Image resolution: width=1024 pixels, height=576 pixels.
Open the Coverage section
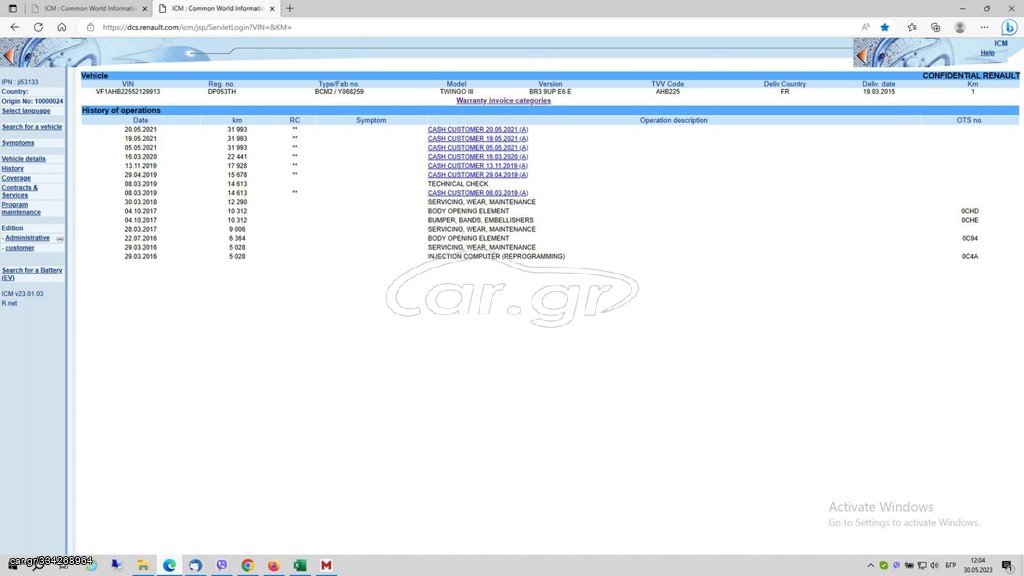coord(16,178)
